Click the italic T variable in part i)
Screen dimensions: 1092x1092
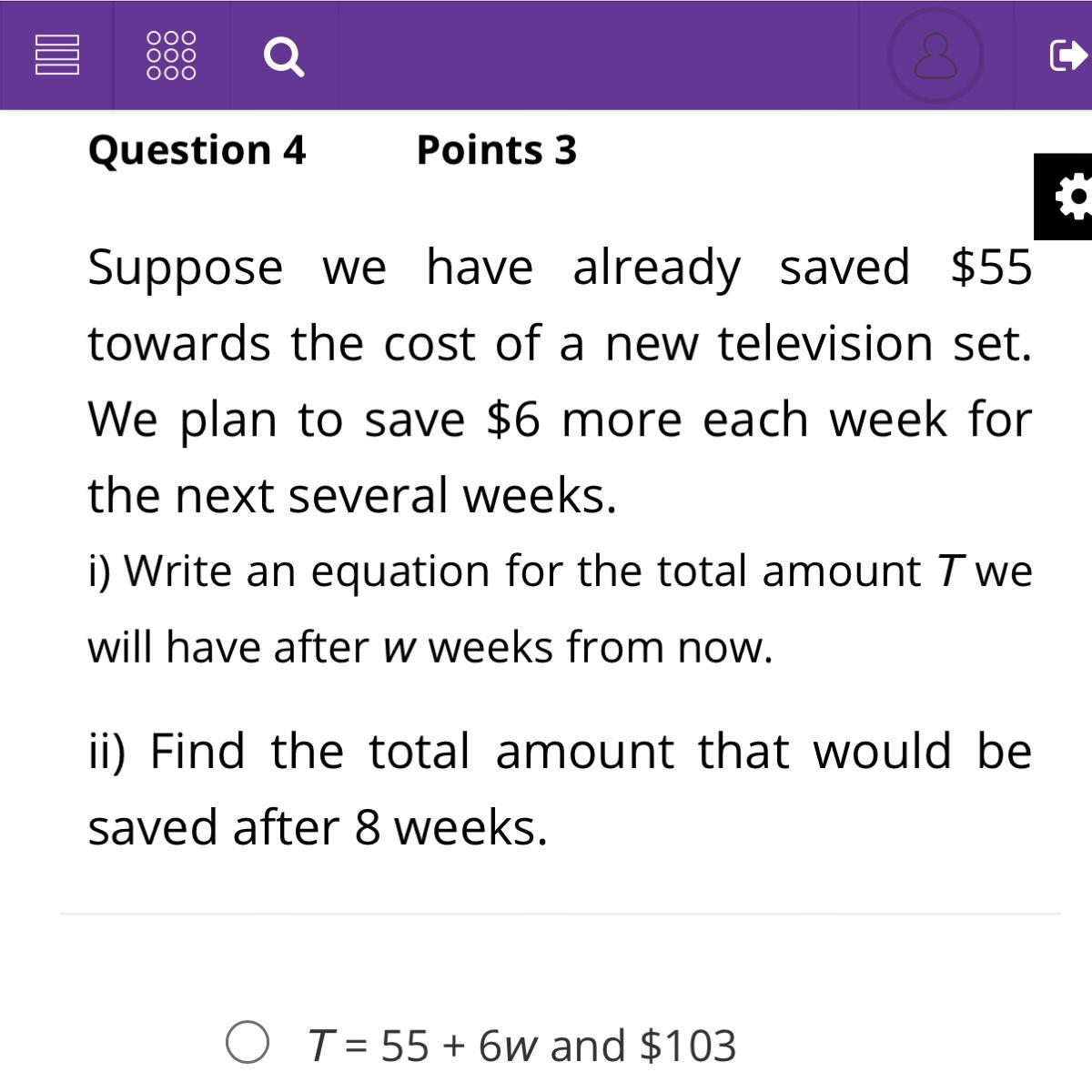click(949, 571)
